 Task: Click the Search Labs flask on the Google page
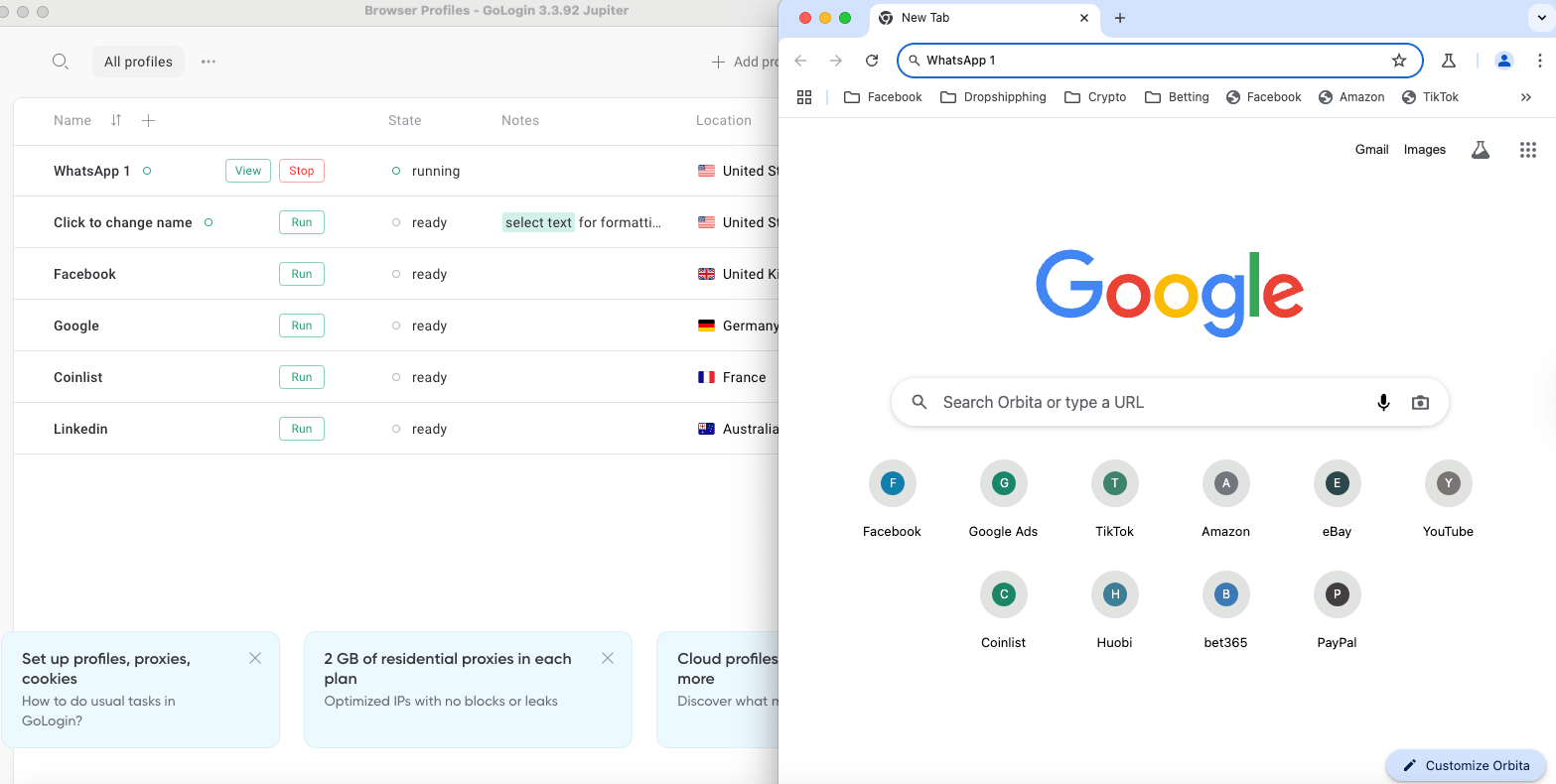[1481, 150]
